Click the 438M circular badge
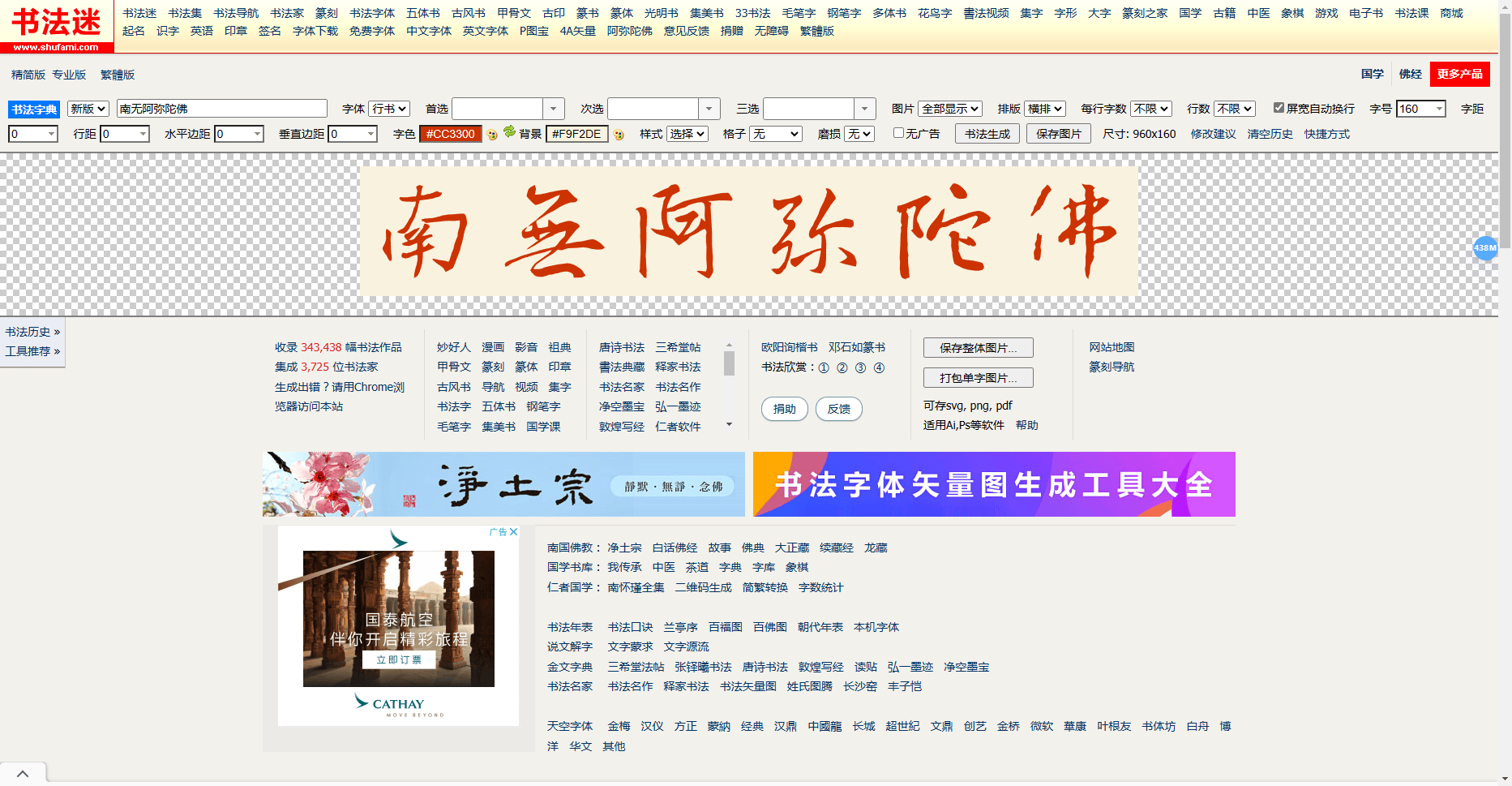1512x786 pixels. coord(1484,250)
